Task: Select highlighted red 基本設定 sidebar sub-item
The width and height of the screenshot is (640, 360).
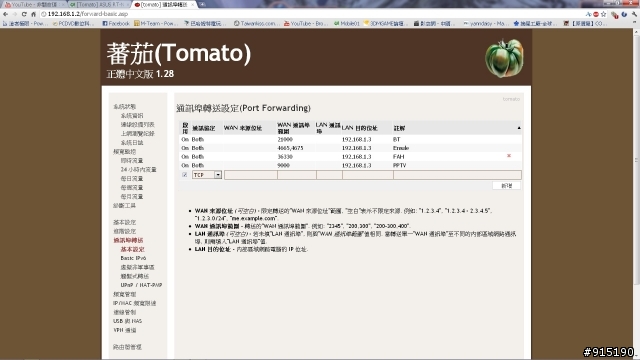Action: pos(132,249)
